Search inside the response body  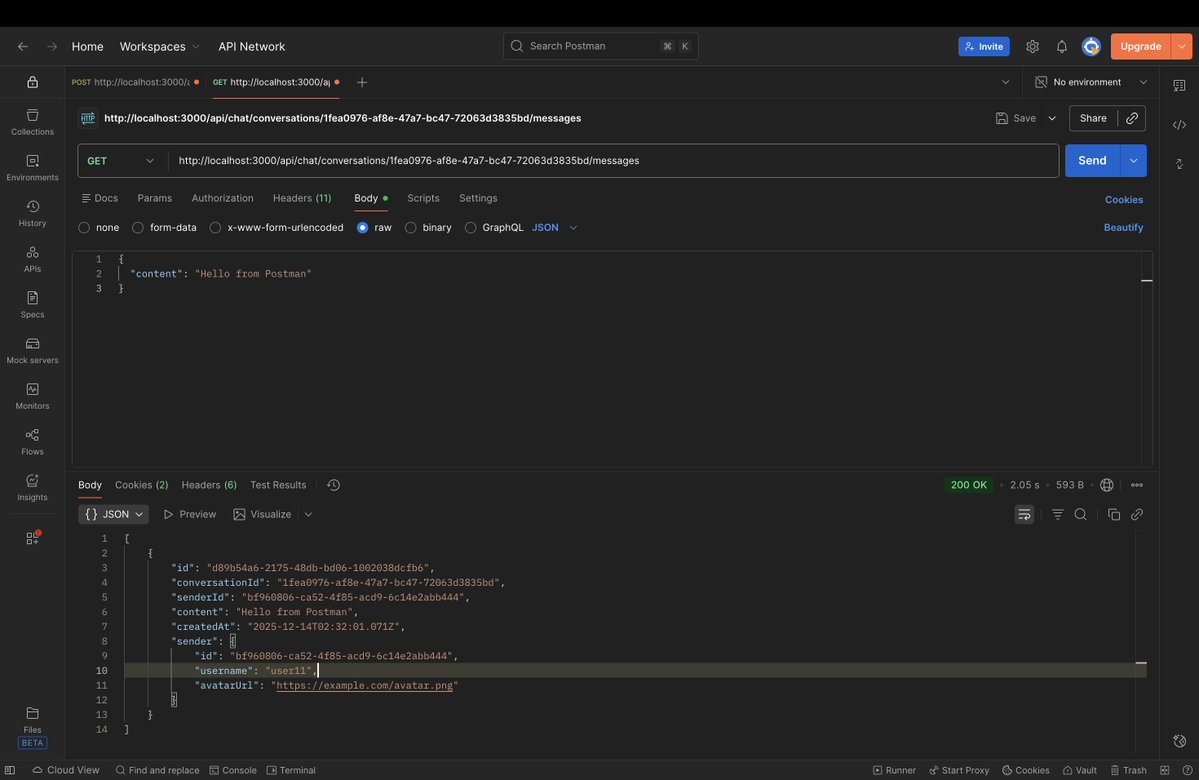(1080, 515)
